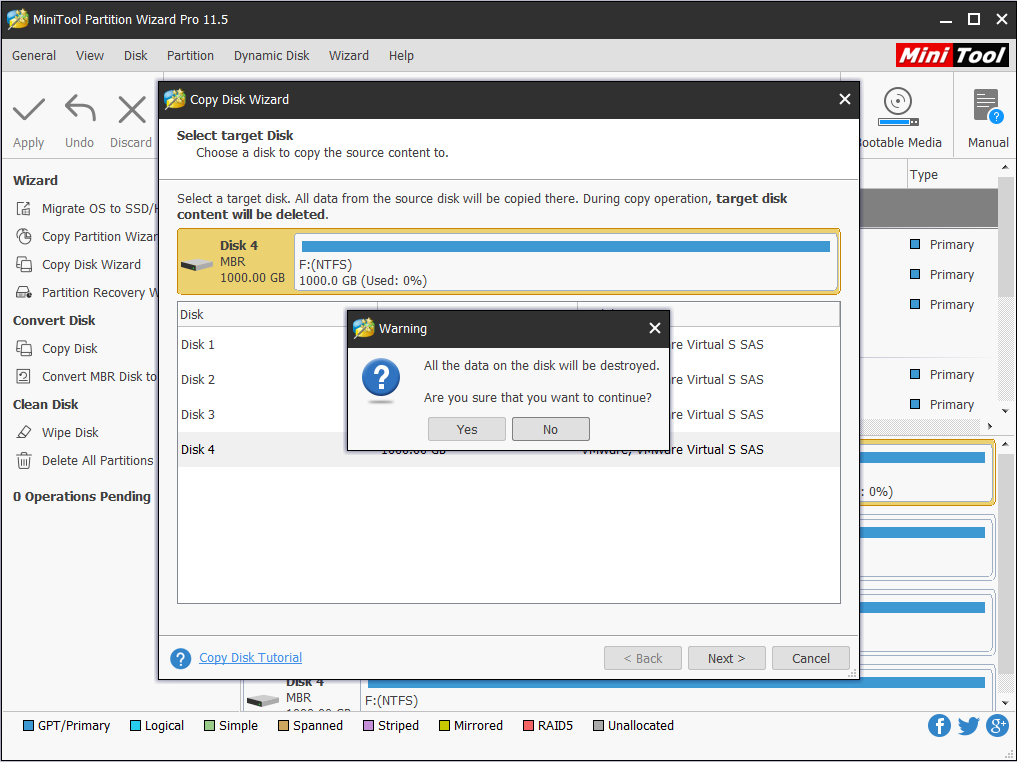Select Disk 3 in target list
The image size is (1017, 762).
pyautogui.click(x=508, y=414)
